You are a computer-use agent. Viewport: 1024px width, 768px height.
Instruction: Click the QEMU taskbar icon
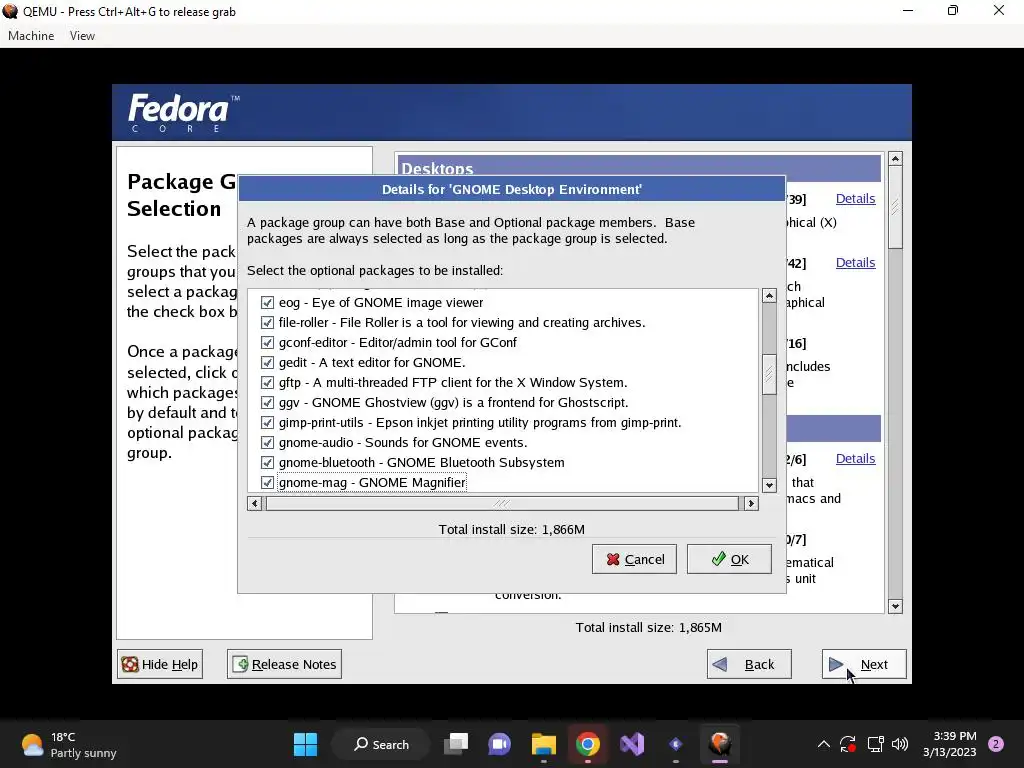coord(720,744)
